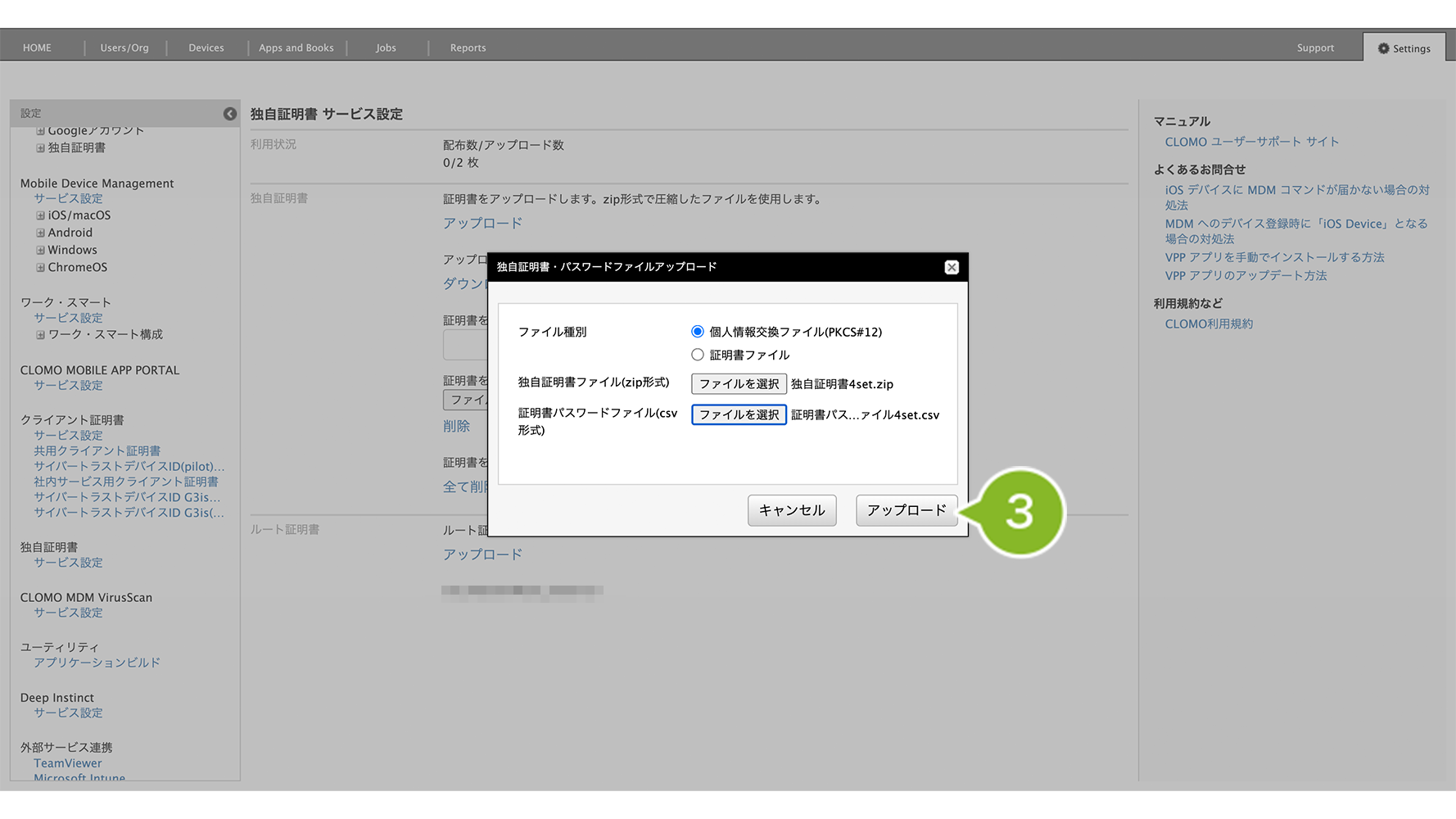Expand the ワーク・スマート構成 node
1456x819 pixels.
click(x=40, y=334)
